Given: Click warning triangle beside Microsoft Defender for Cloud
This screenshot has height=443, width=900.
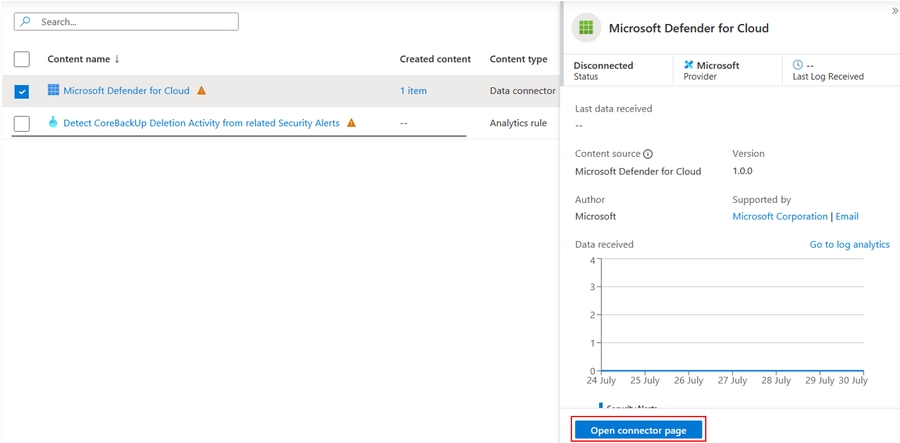Looking at the screenshot, I should click(201, 91).
